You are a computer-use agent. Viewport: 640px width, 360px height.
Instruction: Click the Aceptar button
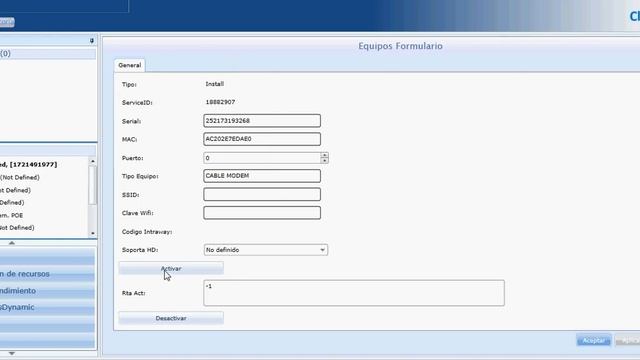593,340
